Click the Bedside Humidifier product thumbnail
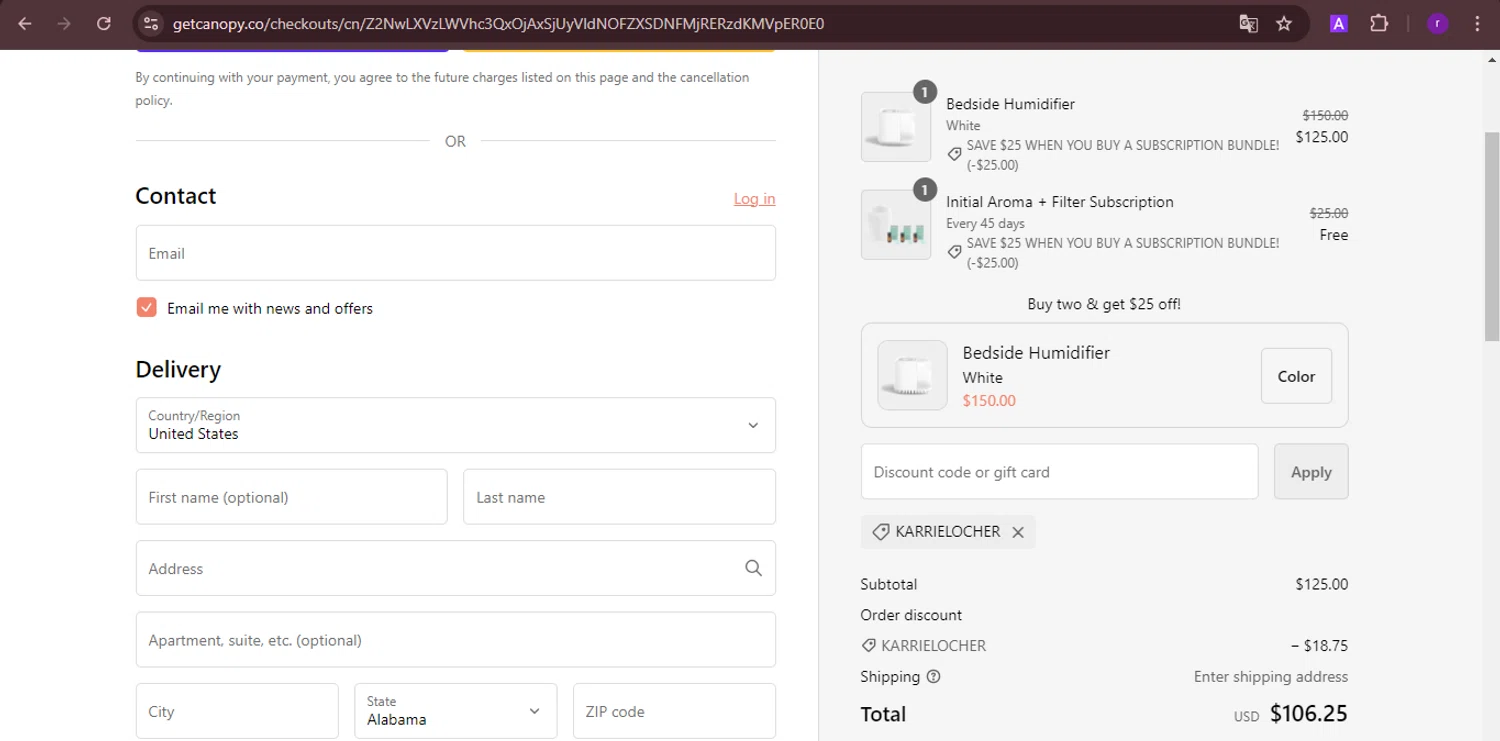 896,127
